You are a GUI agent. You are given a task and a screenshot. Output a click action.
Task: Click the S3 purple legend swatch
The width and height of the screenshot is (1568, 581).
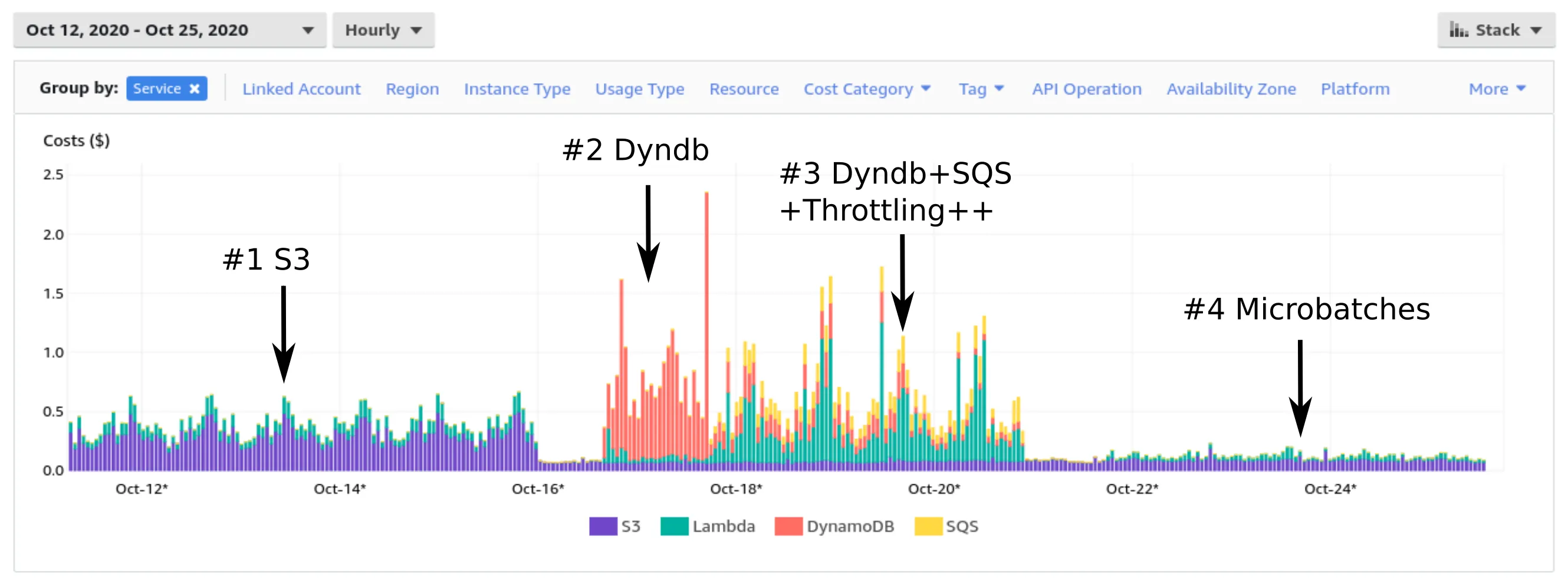(603, 526)
